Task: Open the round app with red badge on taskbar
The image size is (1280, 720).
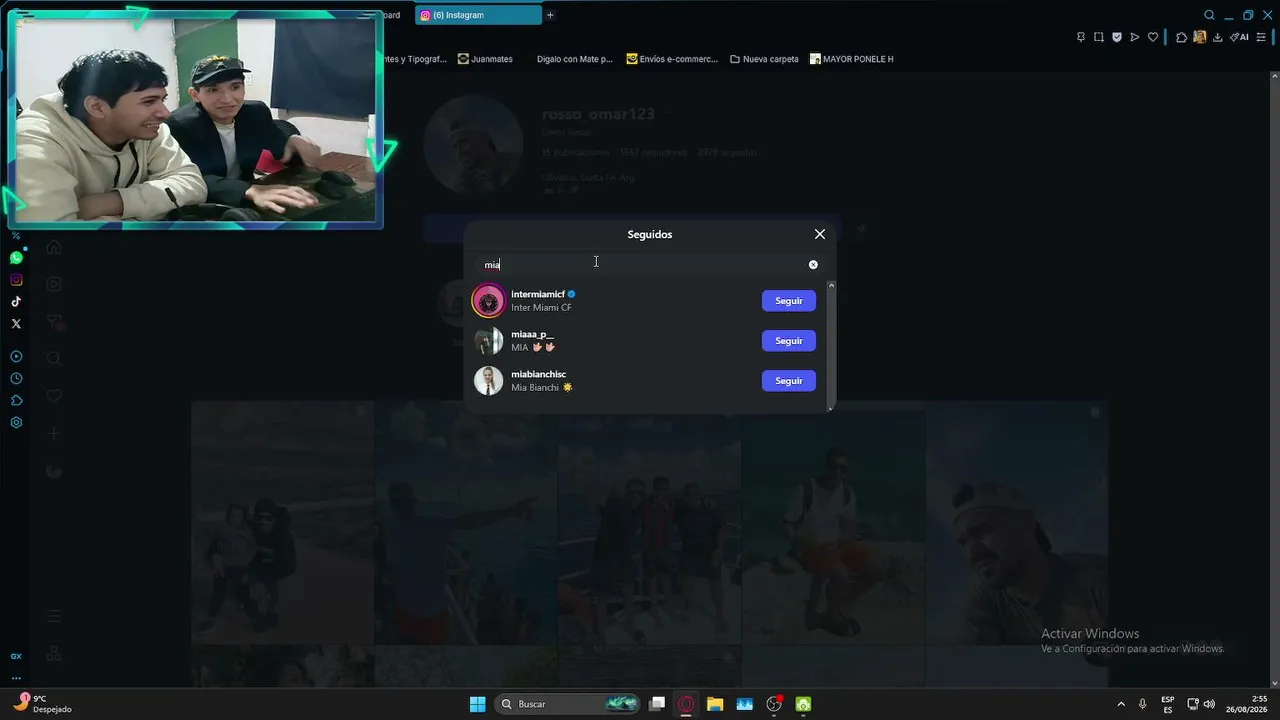Action: coord(774,704)
